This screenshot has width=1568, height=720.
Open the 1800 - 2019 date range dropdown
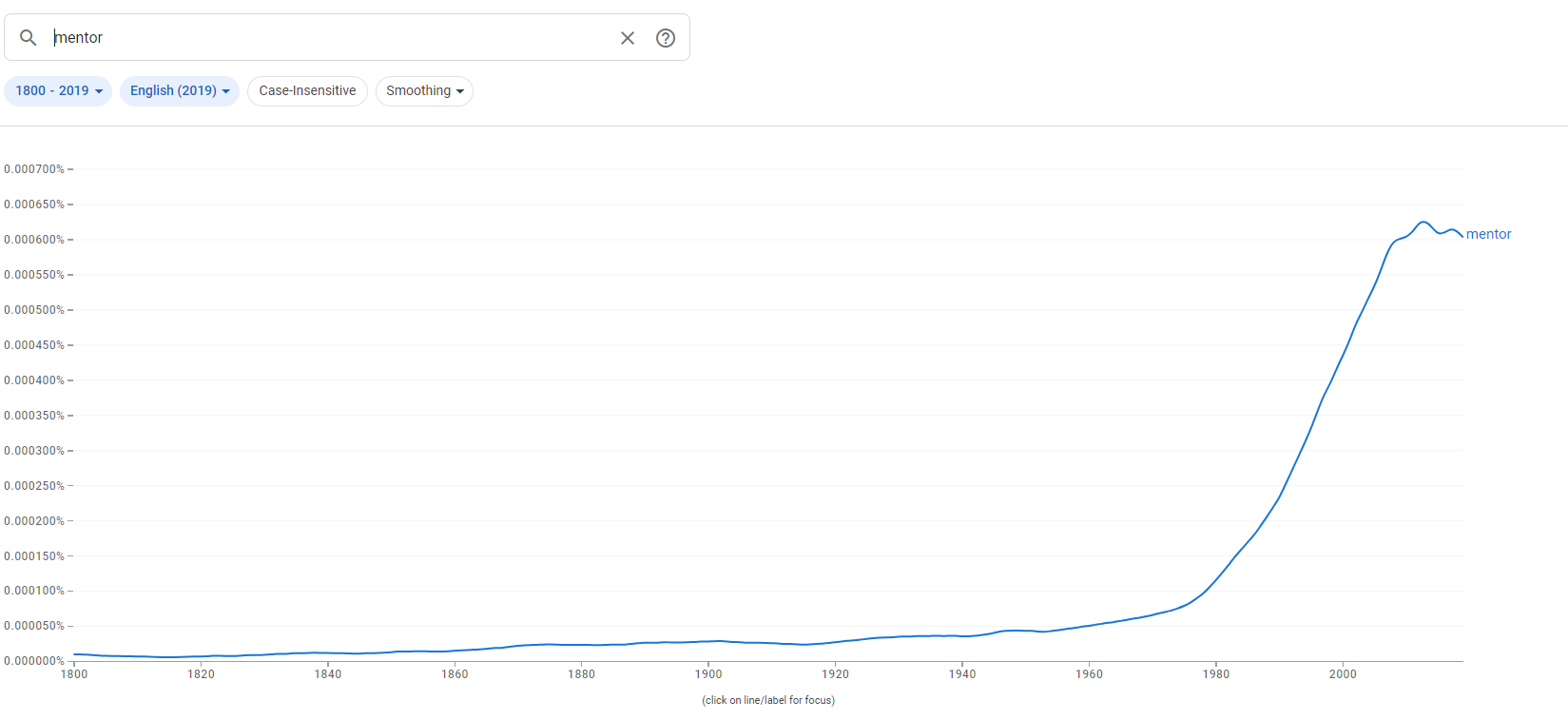(x=58, y=91)
